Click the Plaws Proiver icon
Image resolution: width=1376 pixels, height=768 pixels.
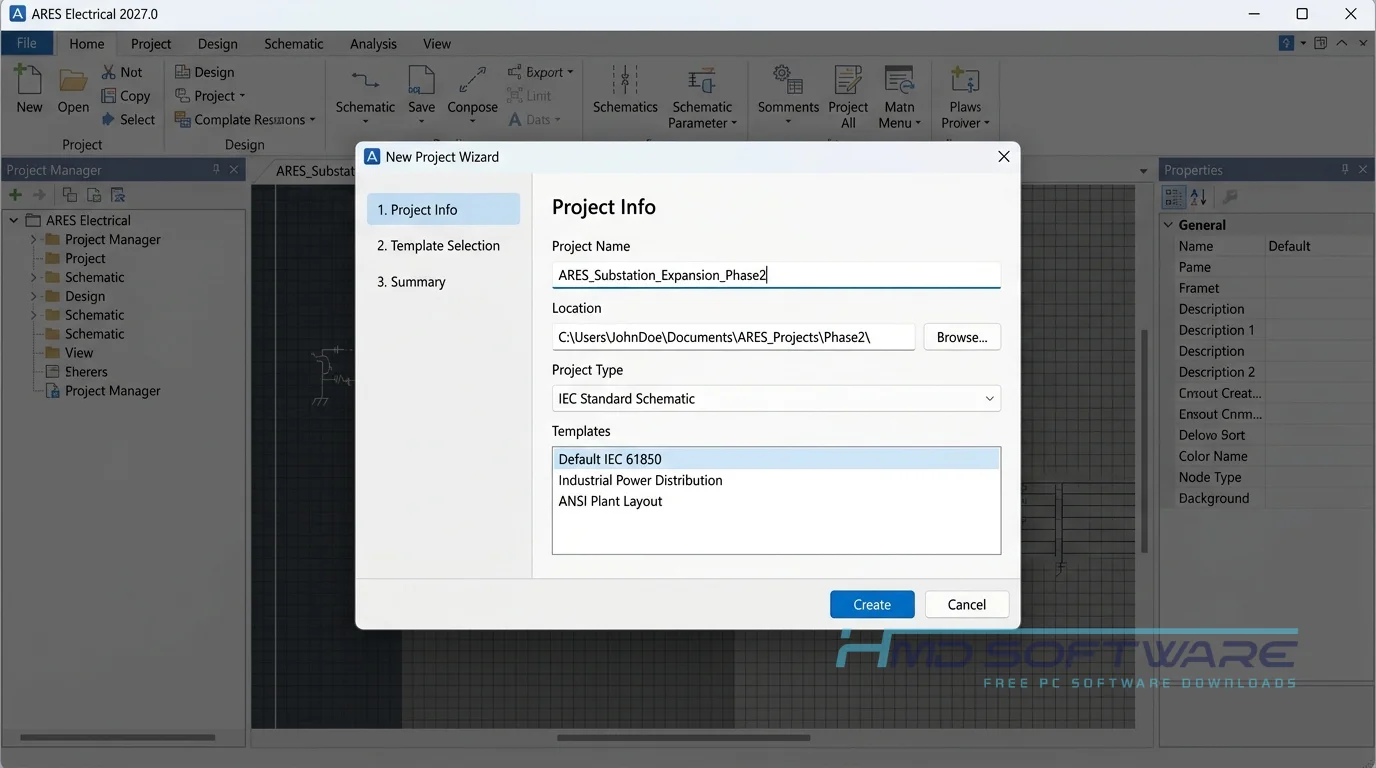click(x=965, y=81)
